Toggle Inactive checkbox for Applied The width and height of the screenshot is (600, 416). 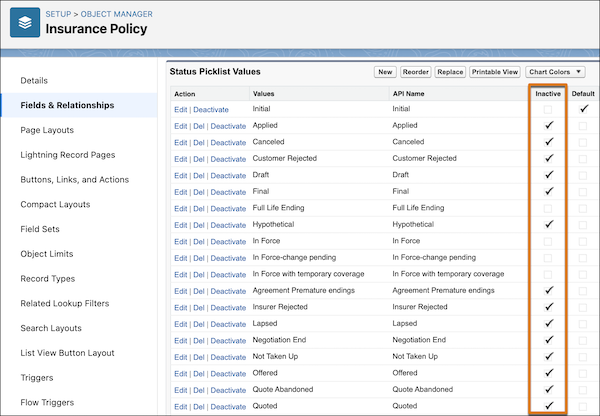549,125
